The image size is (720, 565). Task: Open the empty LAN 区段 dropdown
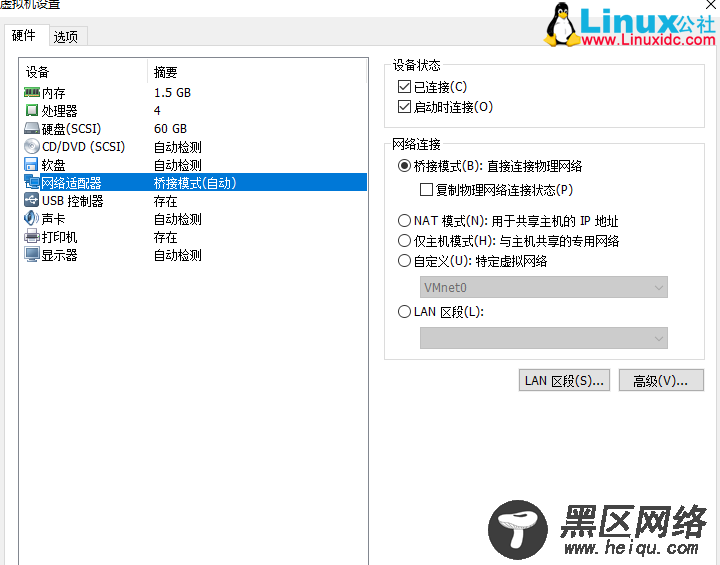[x=544, y=339]
